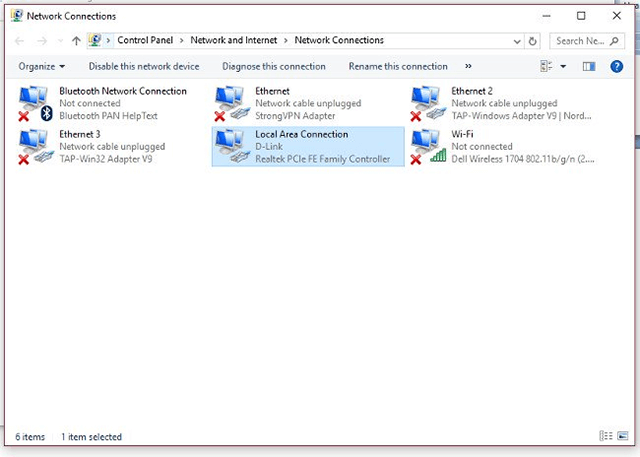
Task: Select the Ethernet 3 TAP-Win32 adapter icon
Action: [x=35, y=146]
